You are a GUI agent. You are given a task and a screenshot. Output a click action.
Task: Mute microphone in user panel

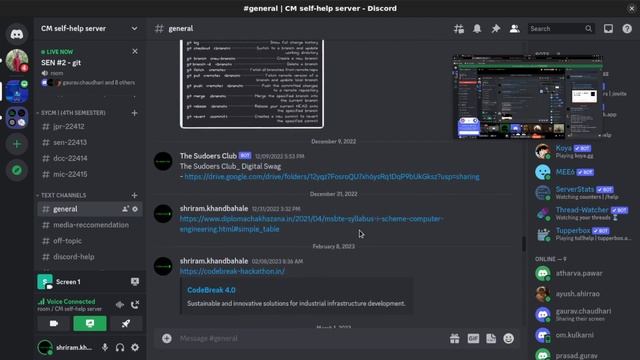coord(105,347)
